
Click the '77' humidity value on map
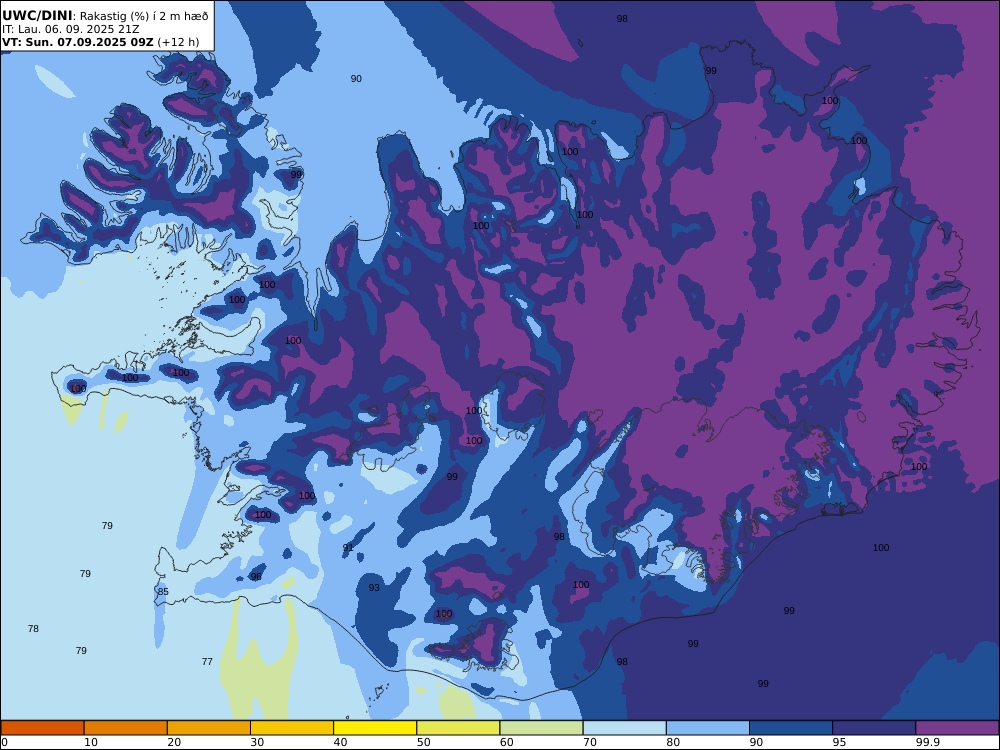(207, 661)
